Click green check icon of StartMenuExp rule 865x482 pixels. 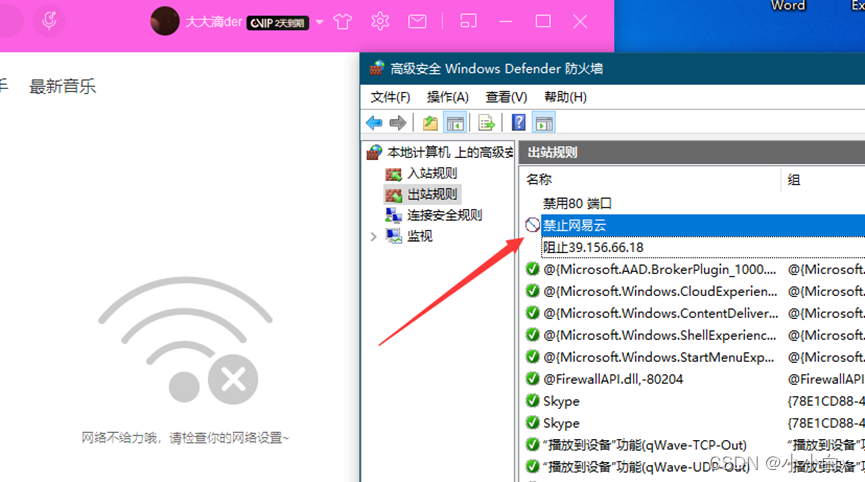[532, 357]
